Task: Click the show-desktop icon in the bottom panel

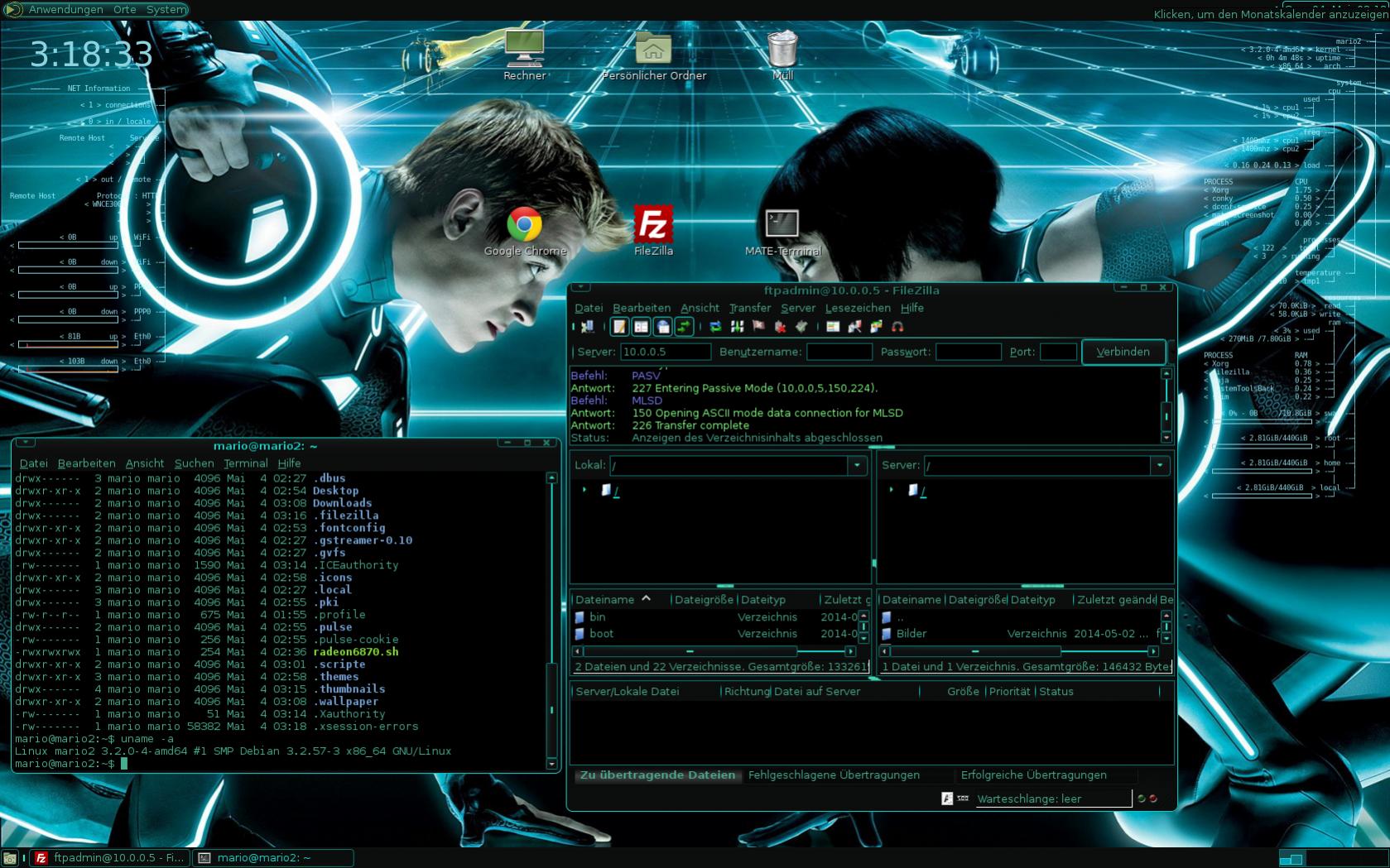Action: tap(9, 859)
